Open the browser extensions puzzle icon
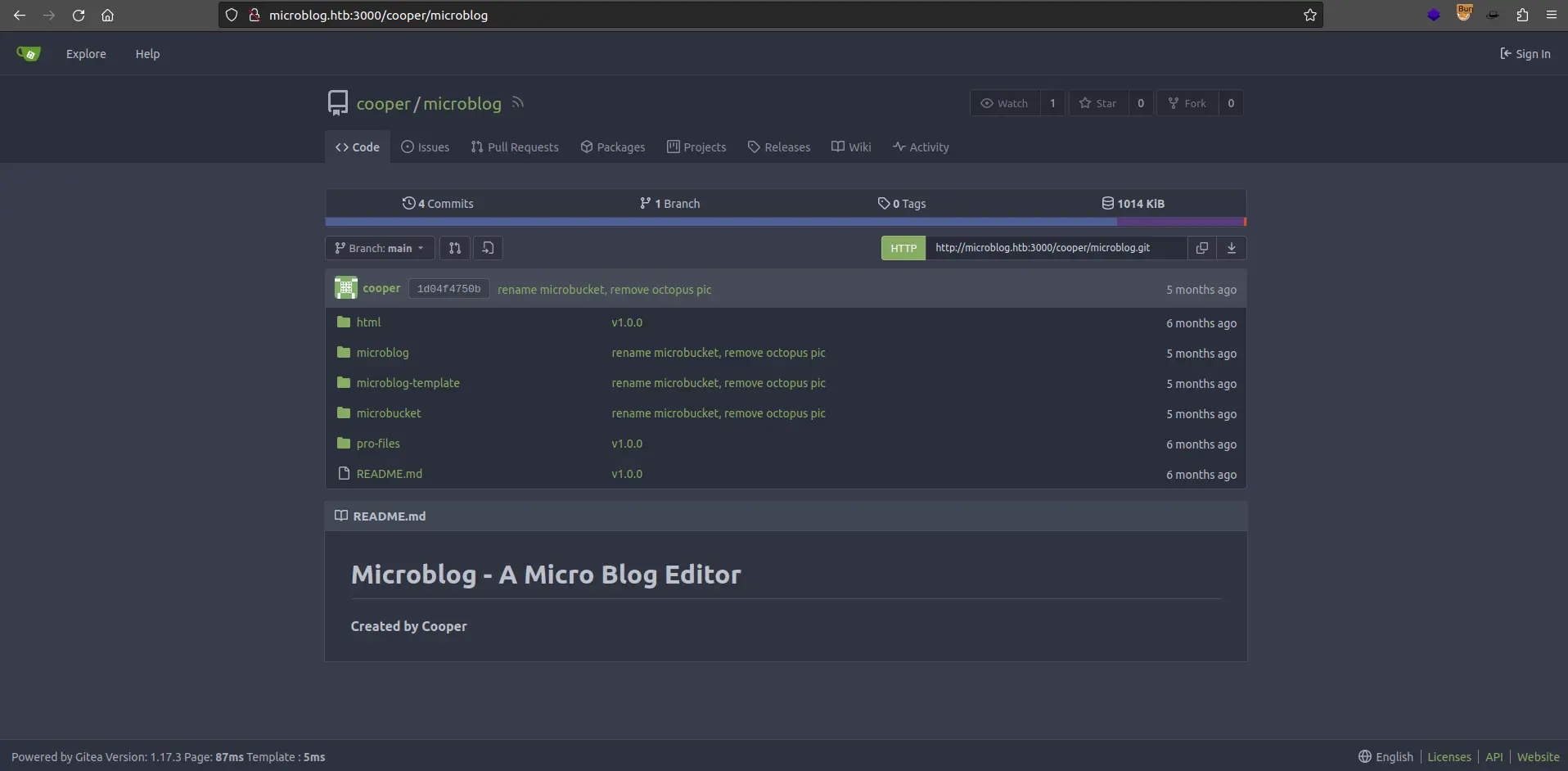The height and width of the screenshot is (771, 1568). click(x=1522, y=16)
